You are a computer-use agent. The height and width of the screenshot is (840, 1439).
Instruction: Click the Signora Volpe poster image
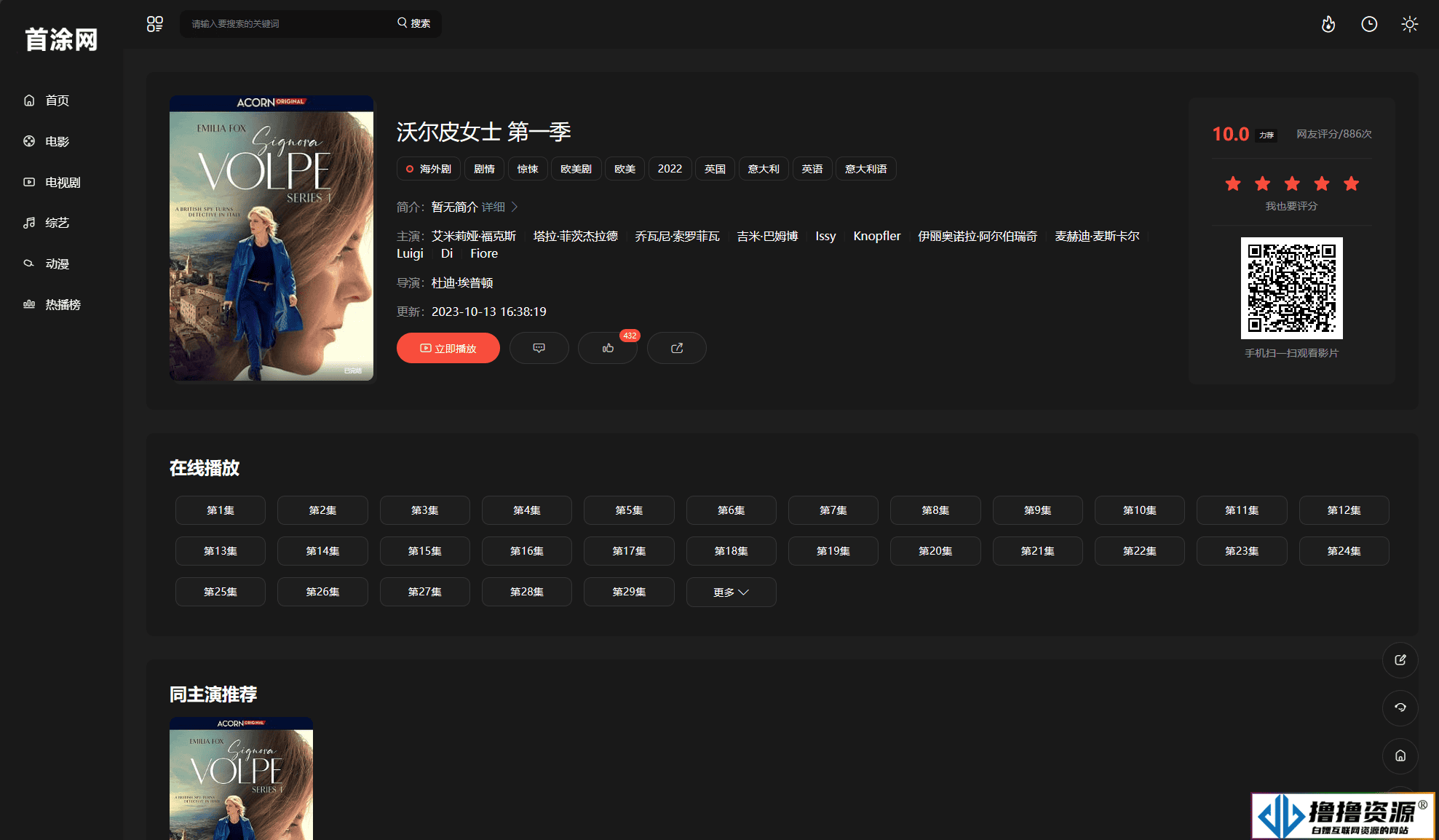pyautogui.click(x=271, y=238)
